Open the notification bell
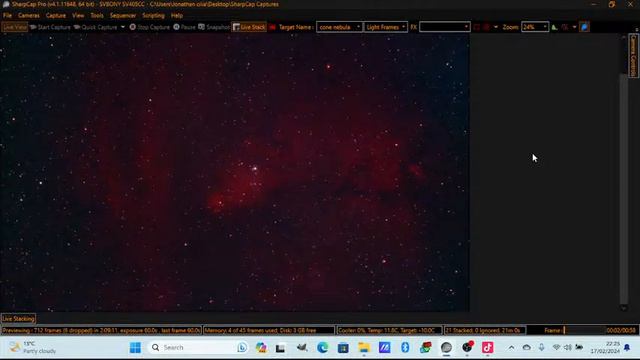 (x=627, y=348)
